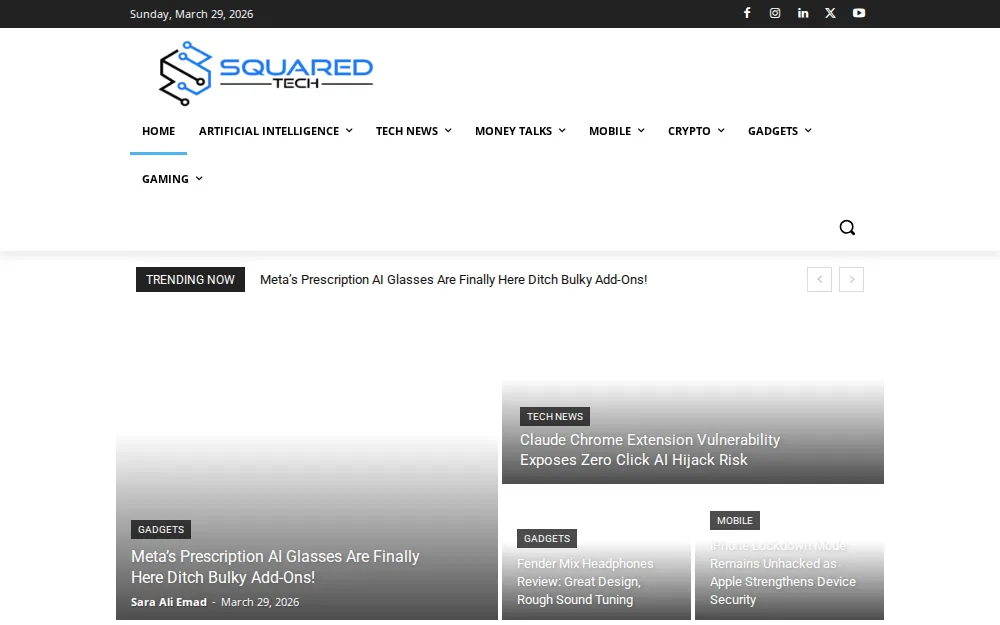Go back in trending carousel with left arrow
1000x625 pixels.
pos(819,279)
